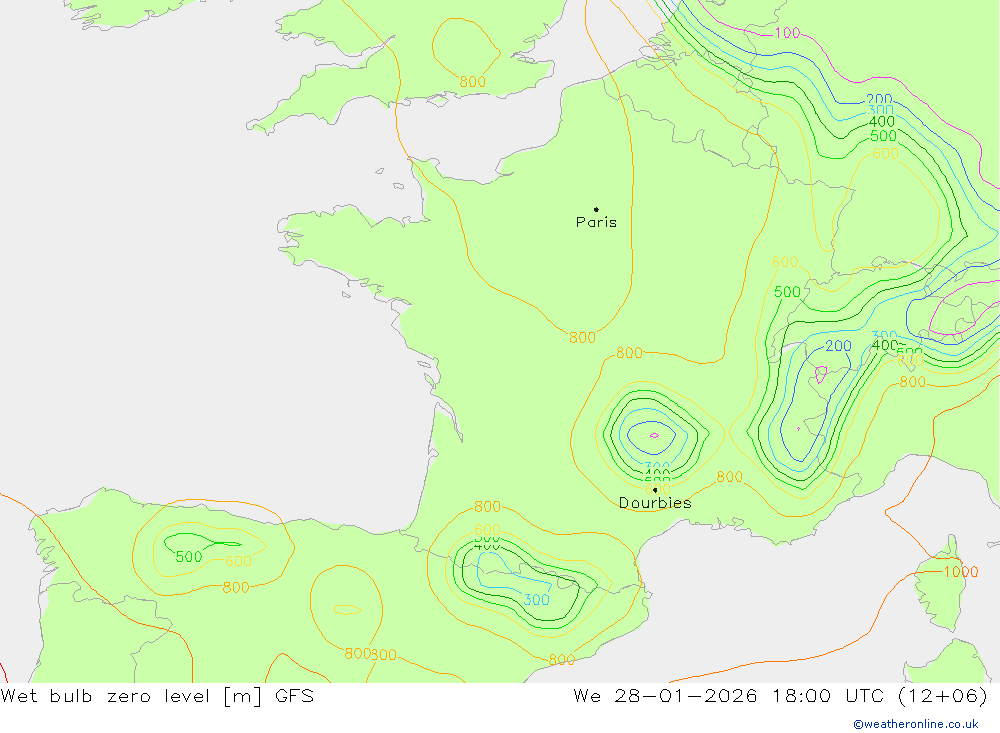This screenshot has width=1000, height=733.
Task: Select the 600 label in northwest Spain
Action: coord(238,562)
